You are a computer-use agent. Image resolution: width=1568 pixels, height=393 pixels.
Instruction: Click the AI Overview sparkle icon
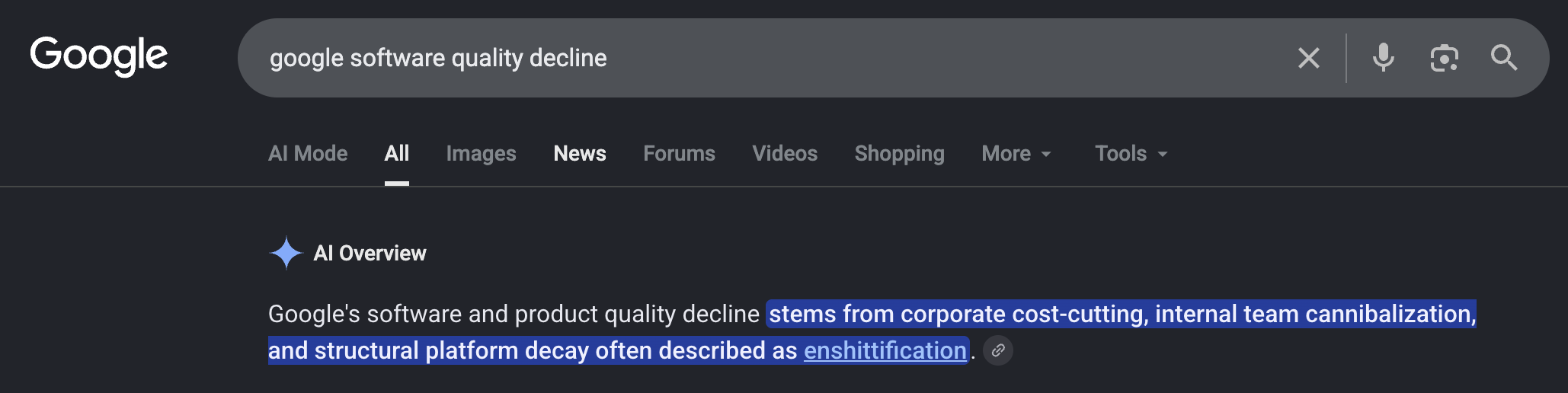pos(286,253)
